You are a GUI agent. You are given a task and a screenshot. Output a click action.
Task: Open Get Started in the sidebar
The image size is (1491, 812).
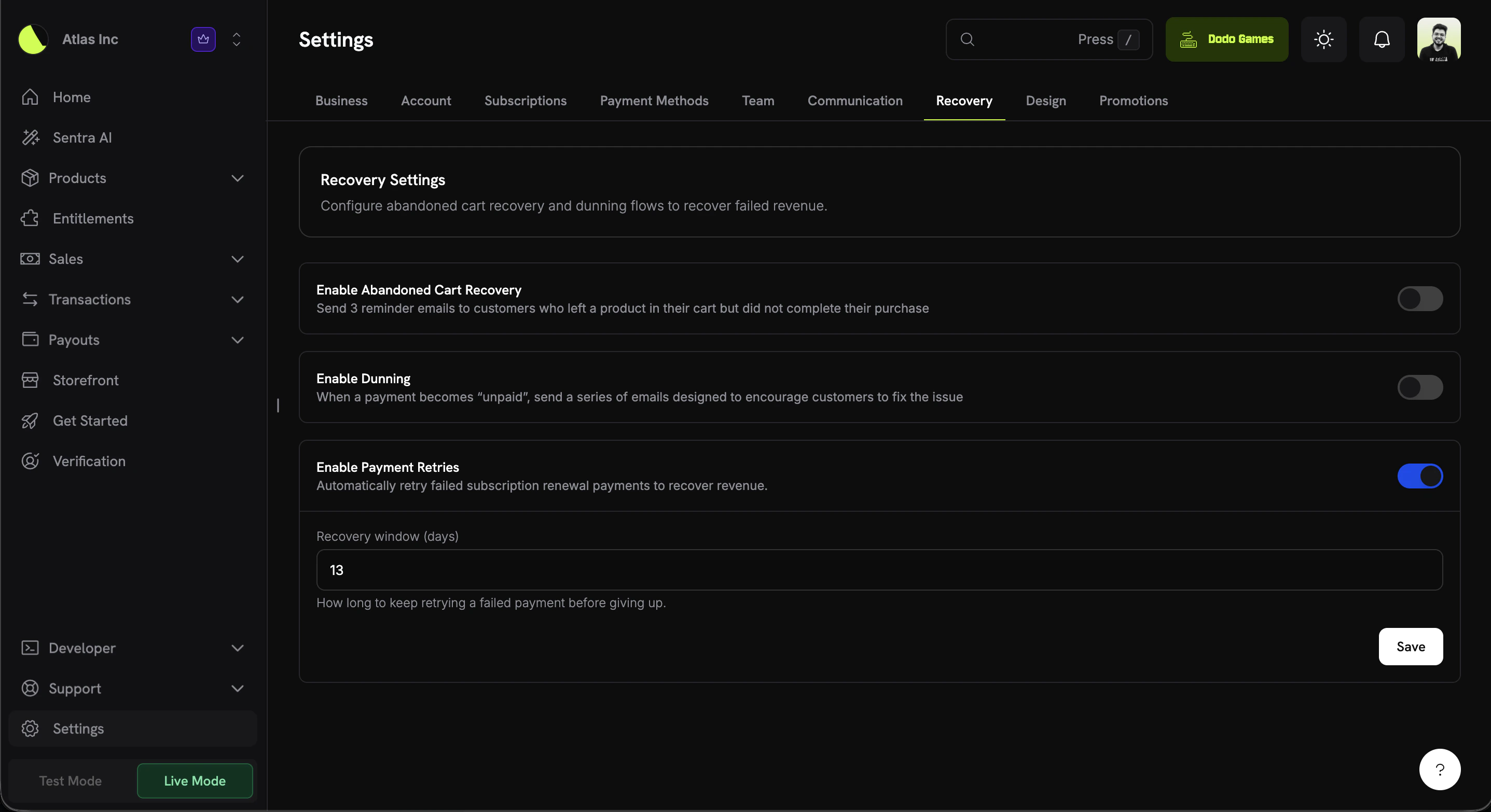point(133,421)
